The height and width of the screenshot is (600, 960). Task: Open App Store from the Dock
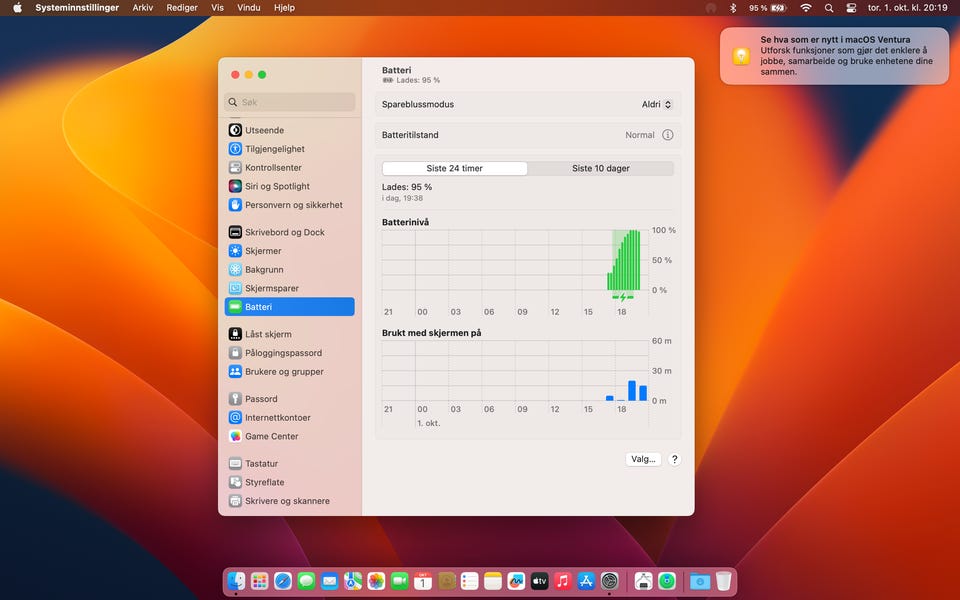click(x=586, y=580)
